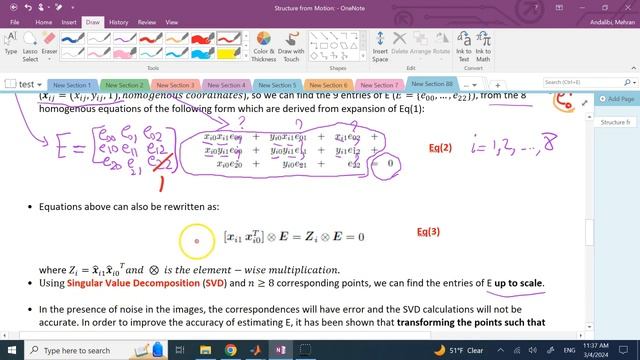Viewport: 640px width, 360px height.
Task: Open Color & Thickness settings
Action: pyautogui.click(x=263, y=47)
